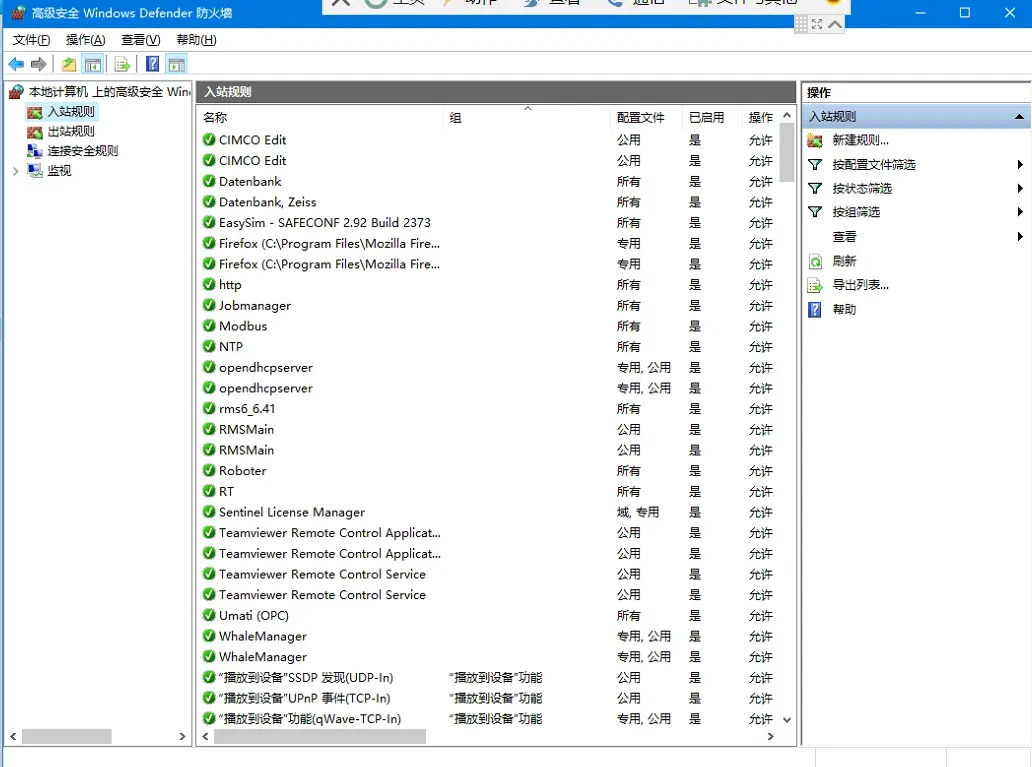This screenshot has height=767, width=1032.
Task: Click rule list horizontal scroll left arrow
Action: [205, 737]
